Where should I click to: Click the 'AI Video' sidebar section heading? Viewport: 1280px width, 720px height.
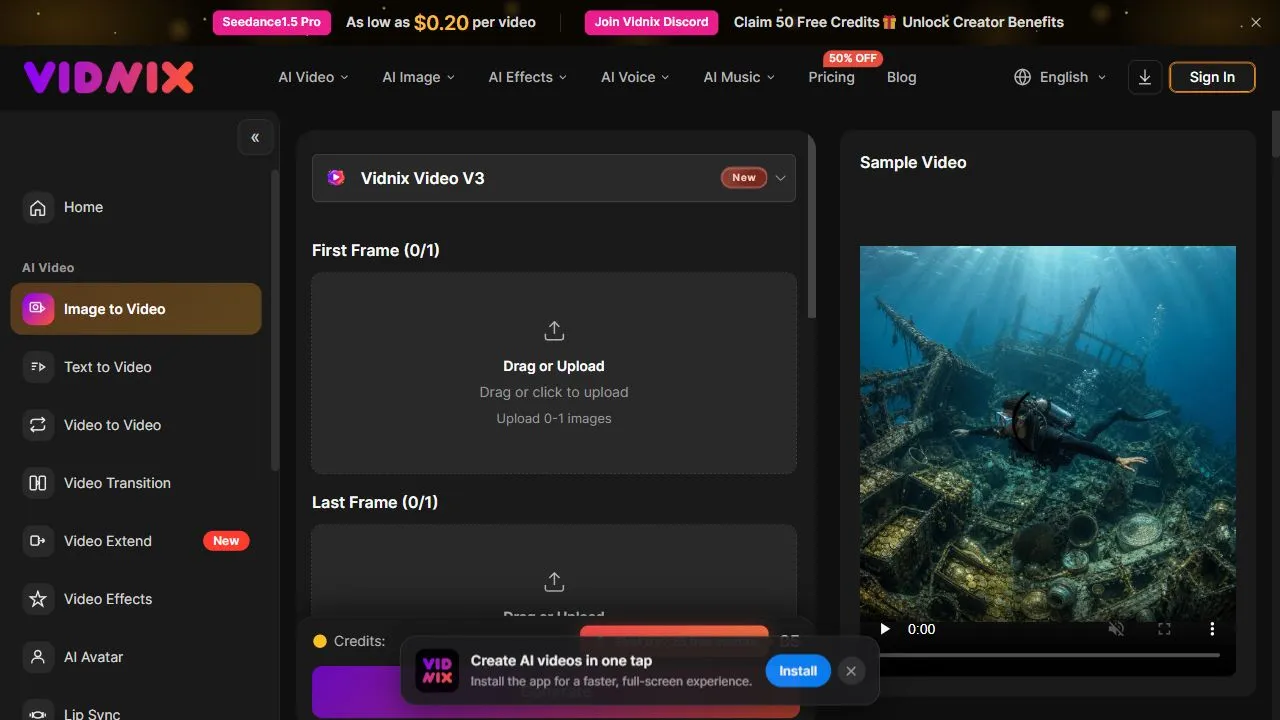(48, 268)
